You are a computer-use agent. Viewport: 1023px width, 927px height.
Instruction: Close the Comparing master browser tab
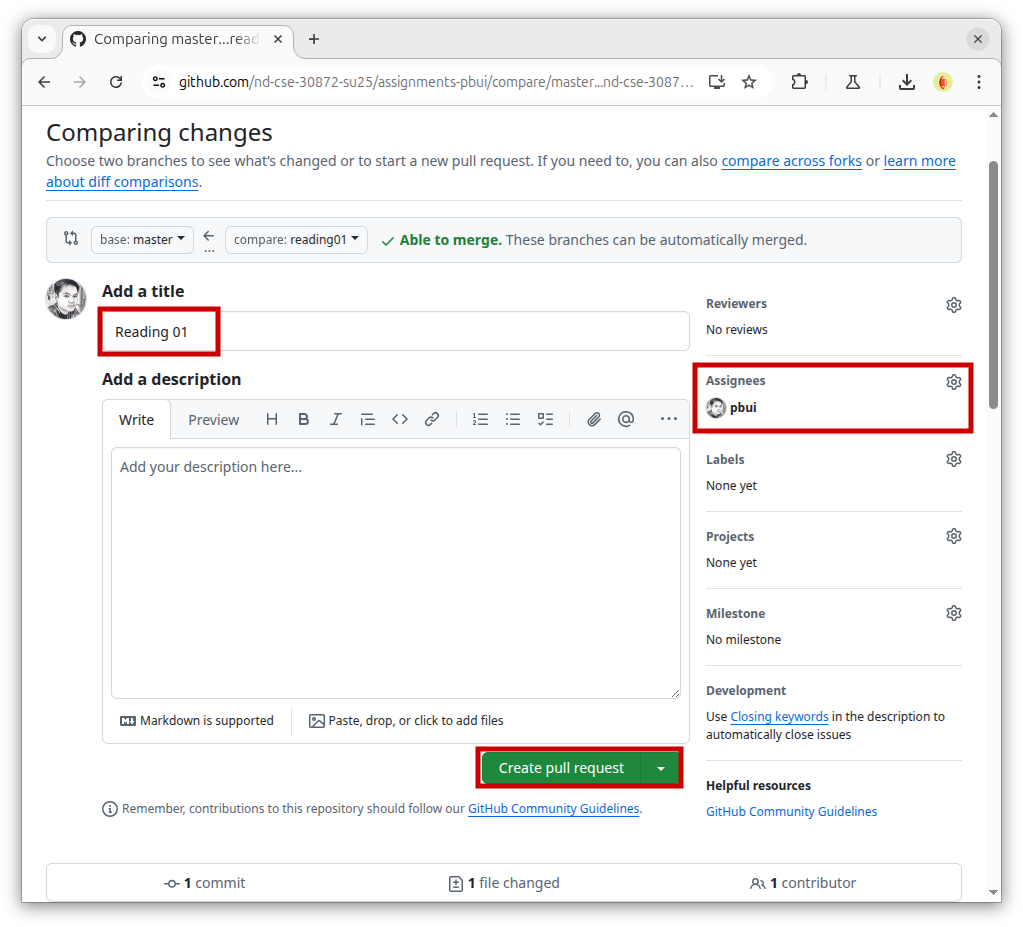[x=278, y=39]
